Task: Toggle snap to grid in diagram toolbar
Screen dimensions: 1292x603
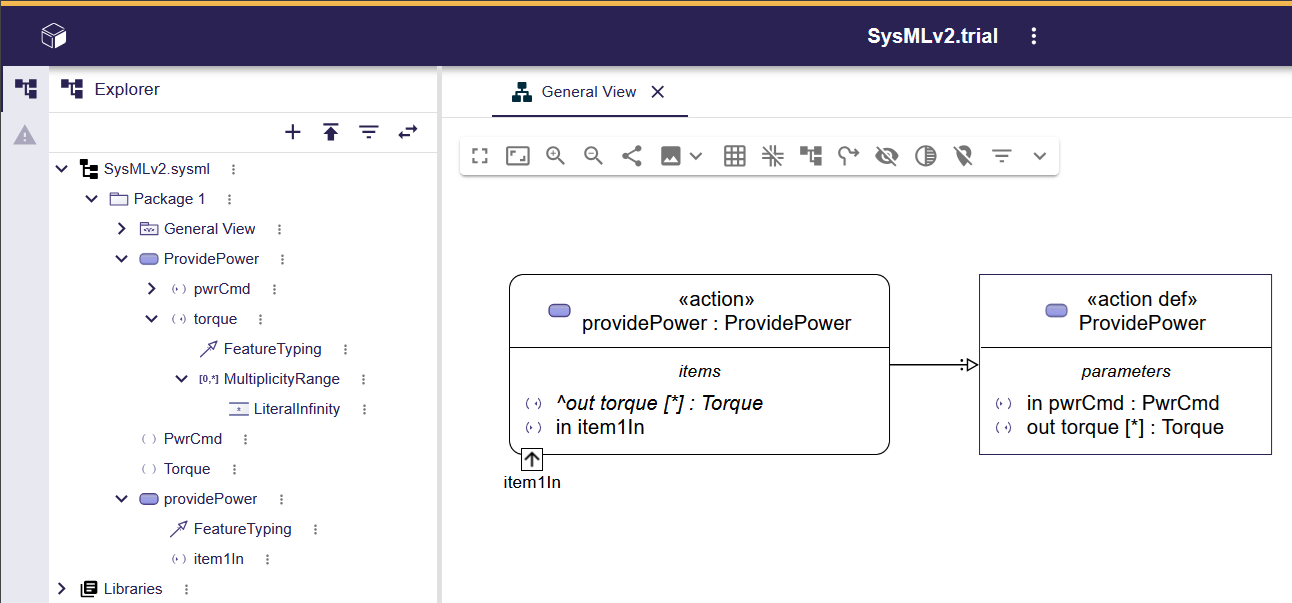Action: point(773,156)
